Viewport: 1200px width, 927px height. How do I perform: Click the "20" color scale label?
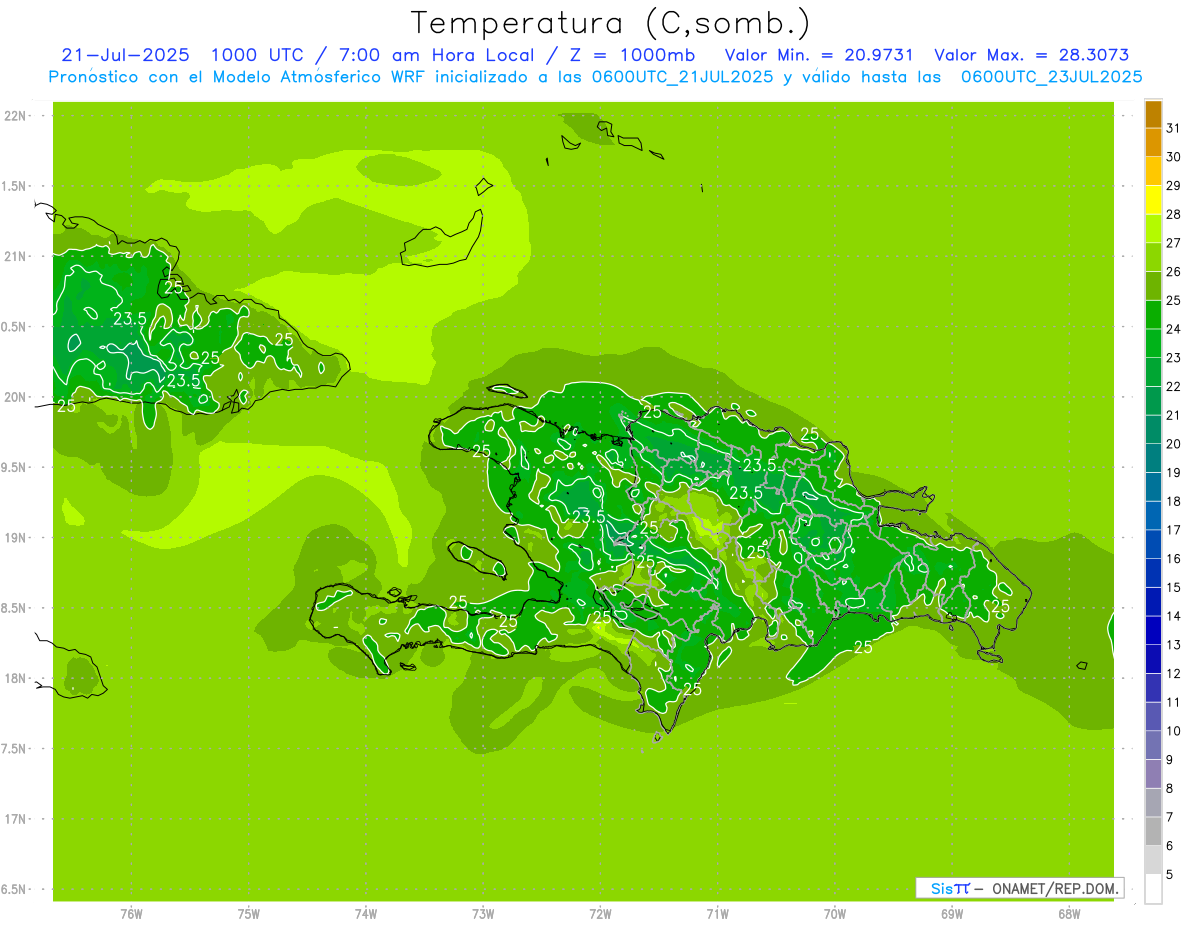(1174, 444)
